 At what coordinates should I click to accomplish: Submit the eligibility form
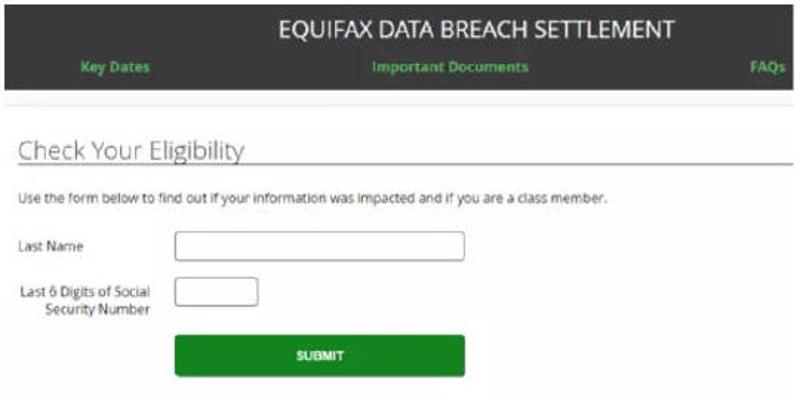tap(319, 355)
